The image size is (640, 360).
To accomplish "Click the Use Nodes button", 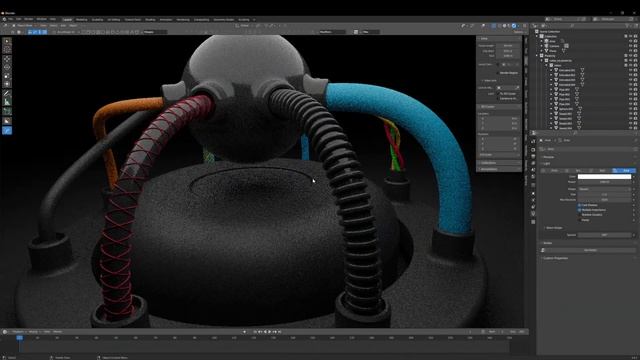I will 590,250.
